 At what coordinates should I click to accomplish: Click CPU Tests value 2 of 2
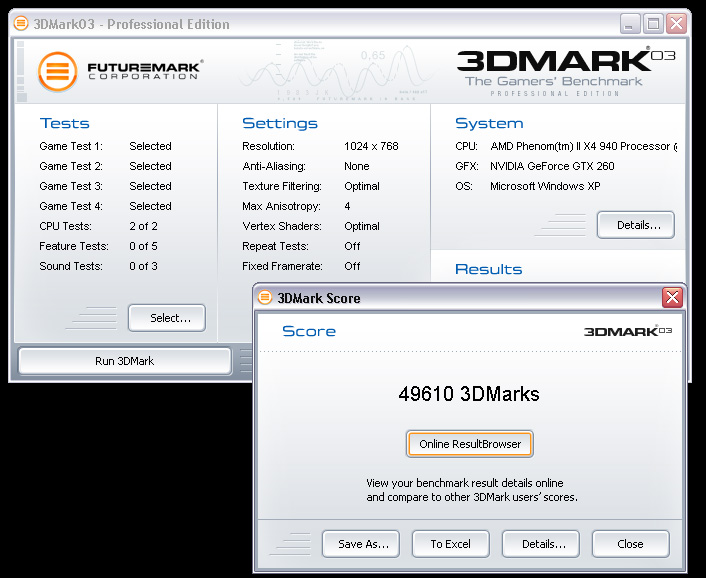(x=143, y=226)
